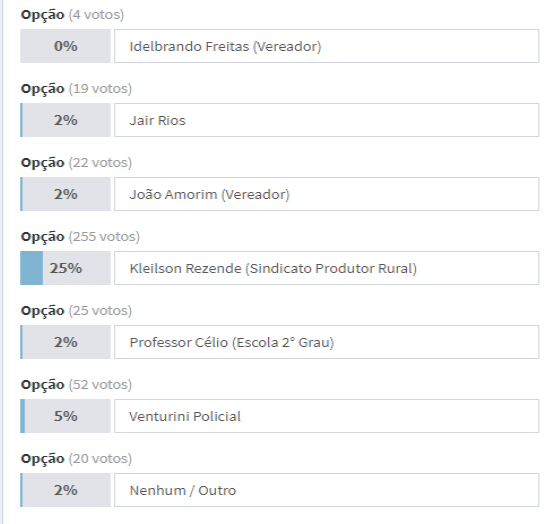The height and width of the screenshot is (524, 558).
Task: Select the Idelbrando Freitas (Vereador) option
Action: click(x=326, y=46)
